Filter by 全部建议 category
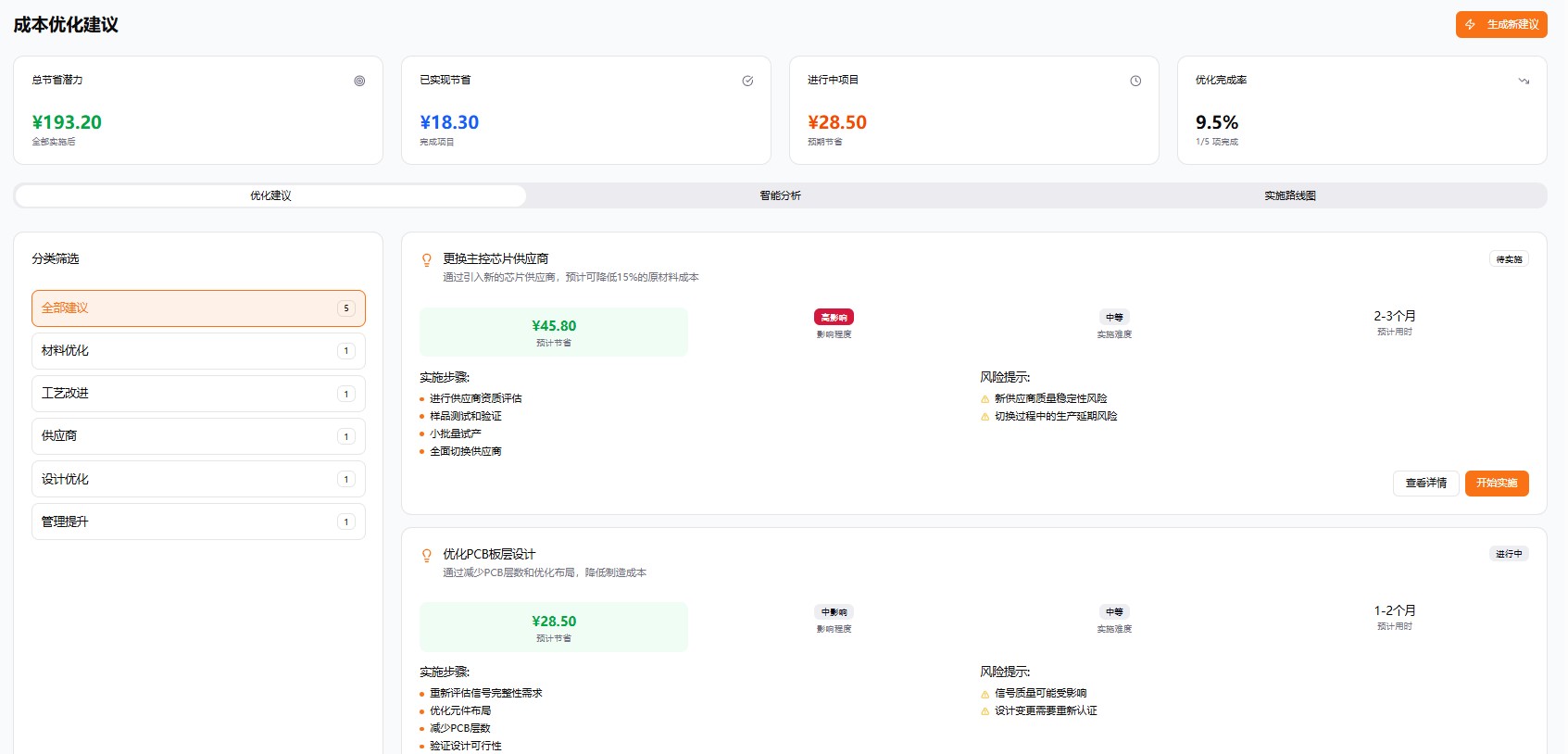The width and height of the screenshot is (1568, 754). (198, 308)
